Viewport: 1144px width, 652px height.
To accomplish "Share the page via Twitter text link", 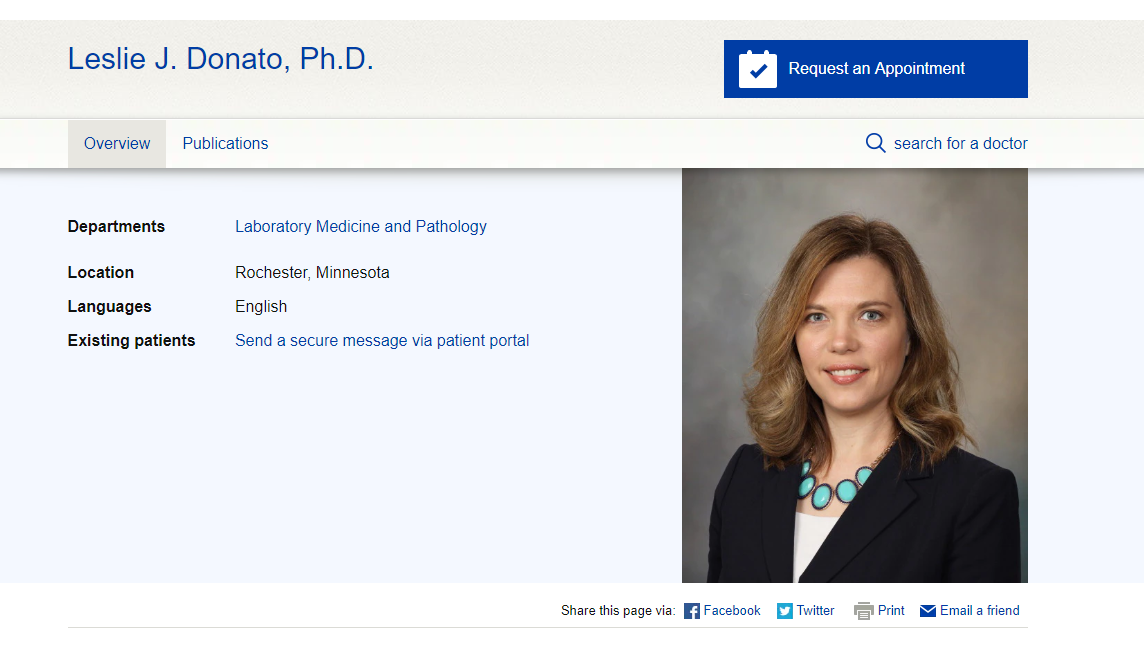I will click(815, 610).
